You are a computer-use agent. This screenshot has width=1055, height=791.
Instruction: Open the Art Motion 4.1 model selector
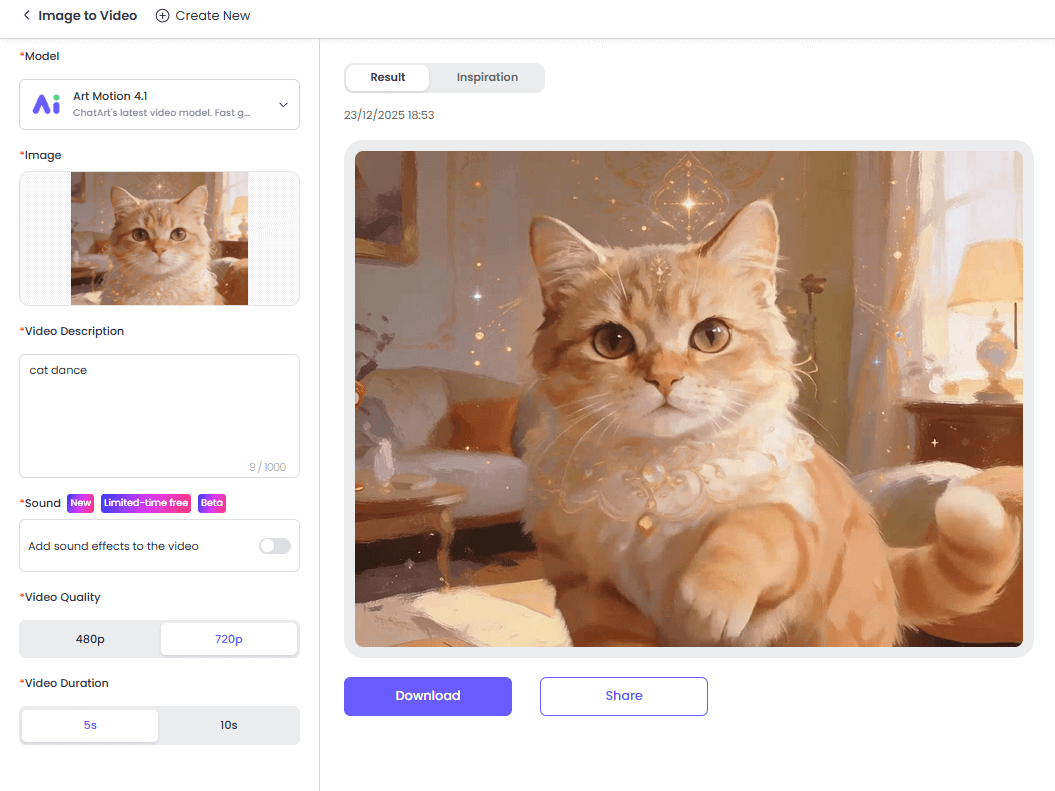160,104
